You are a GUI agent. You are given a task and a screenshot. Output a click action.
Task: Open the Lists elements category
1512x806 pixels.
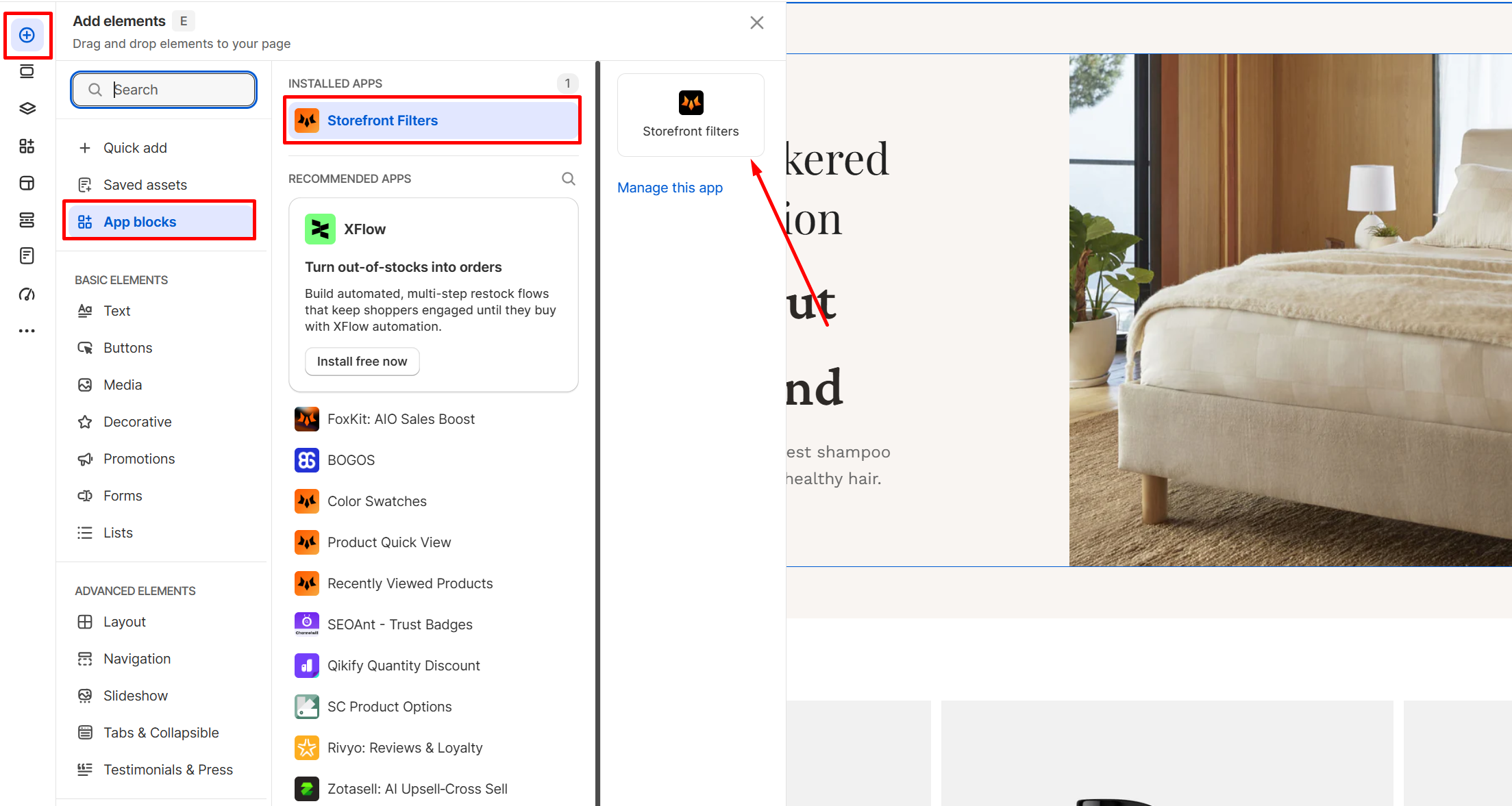(x=162, y=533)
